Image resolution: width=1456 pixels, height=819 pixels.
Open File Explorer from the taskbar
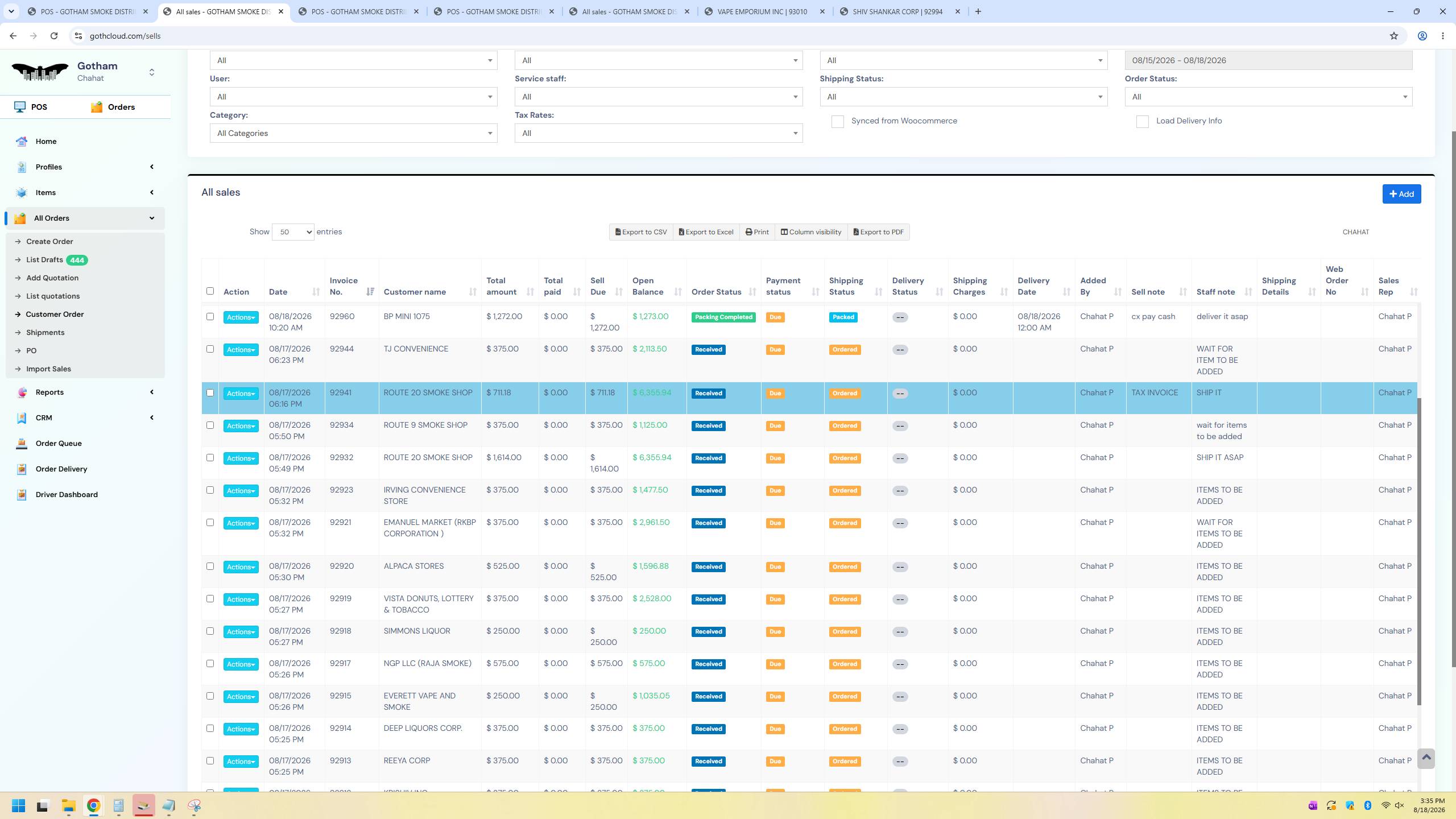(69, 805)
